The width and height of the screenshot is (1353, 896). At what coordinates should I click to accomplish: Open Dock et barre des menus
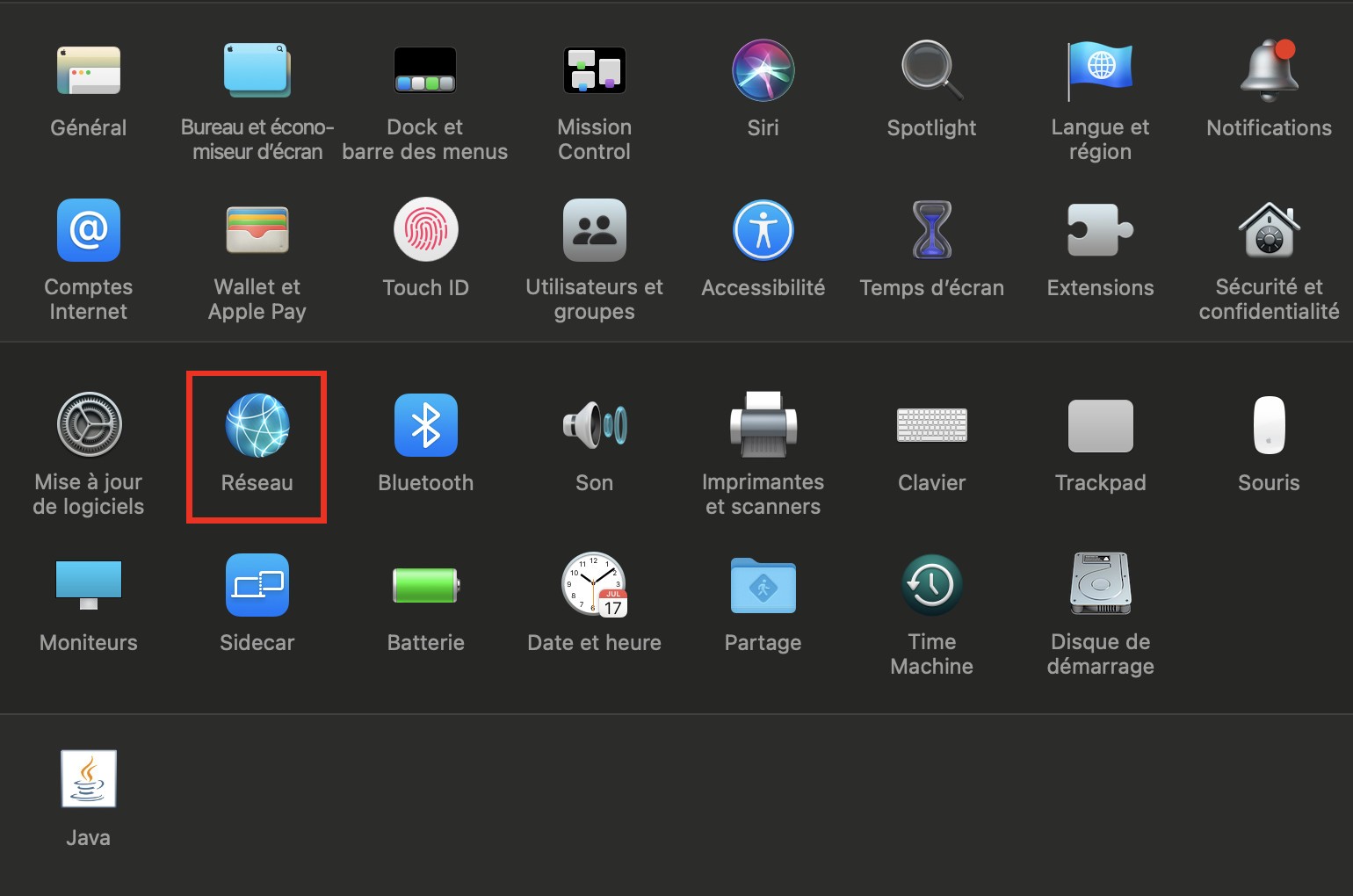pyautogui.click(x=425, y=71)
